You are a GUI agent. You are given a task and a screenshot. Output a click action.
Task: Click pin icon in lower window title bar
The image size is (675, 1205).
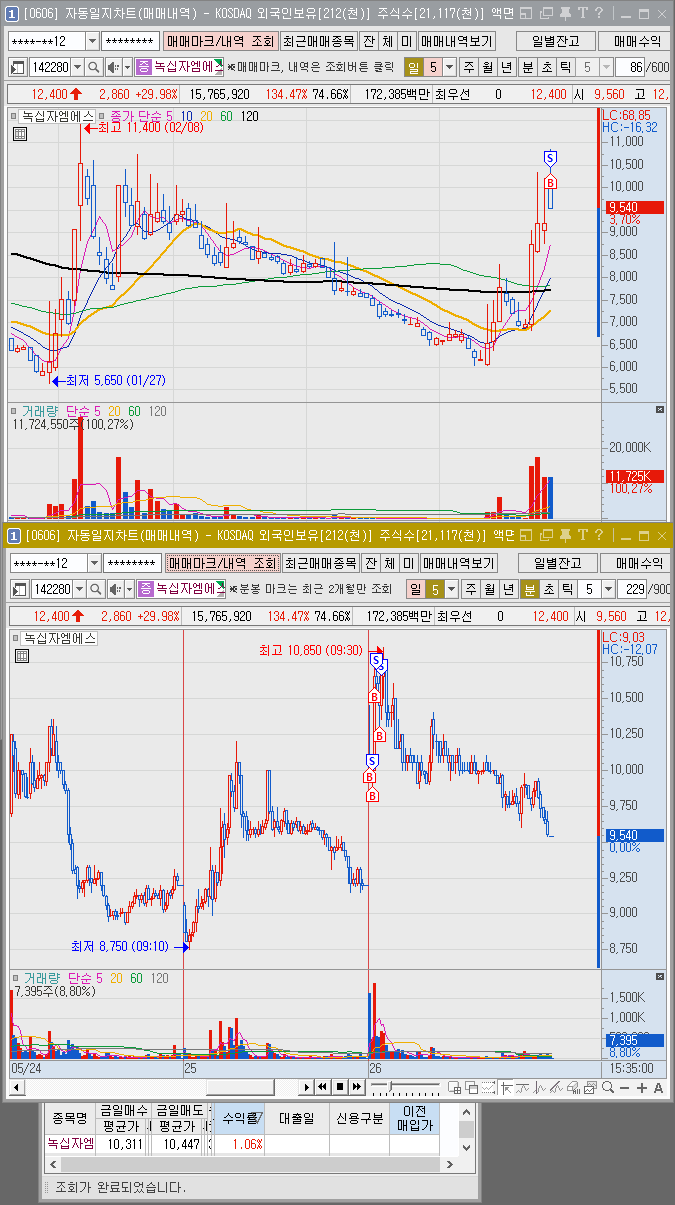[565, 535]
